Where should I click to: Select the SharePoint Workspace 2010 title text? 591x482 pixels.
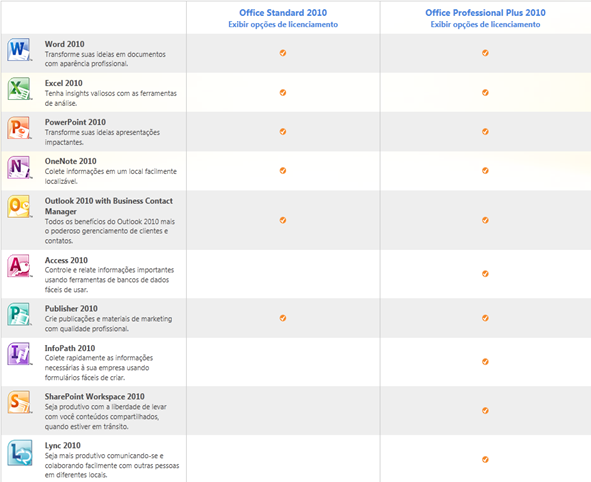95,397
